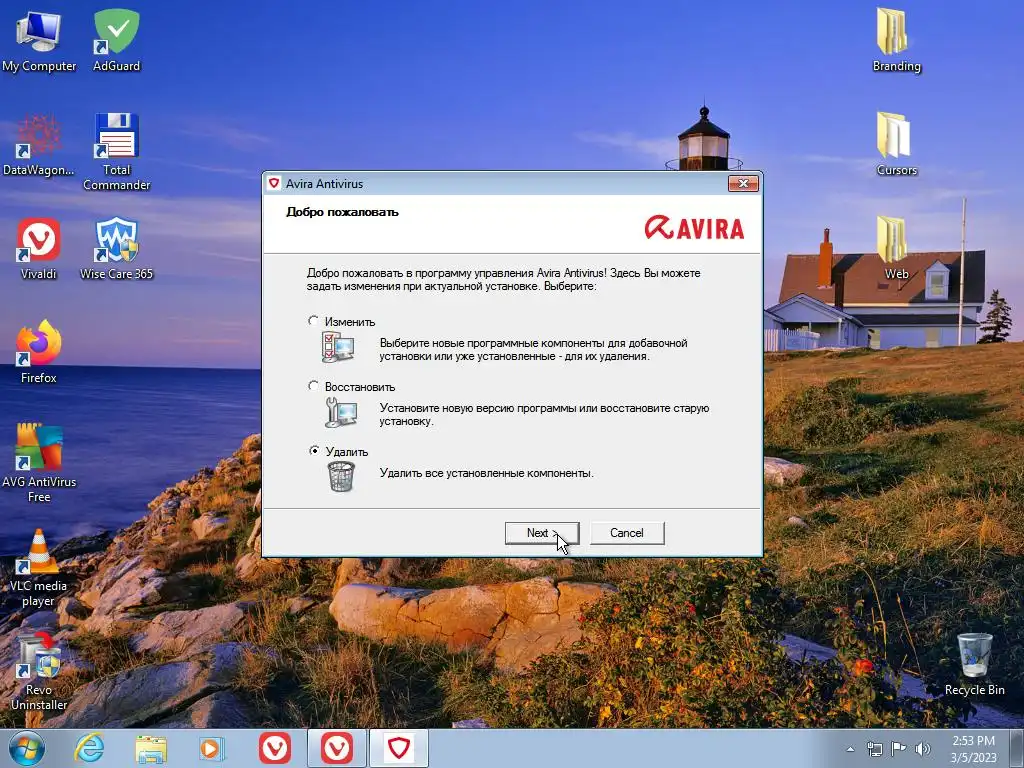Open DataWagon desktop shortcut
This screenshot has width=1024, height=768.
39,145
